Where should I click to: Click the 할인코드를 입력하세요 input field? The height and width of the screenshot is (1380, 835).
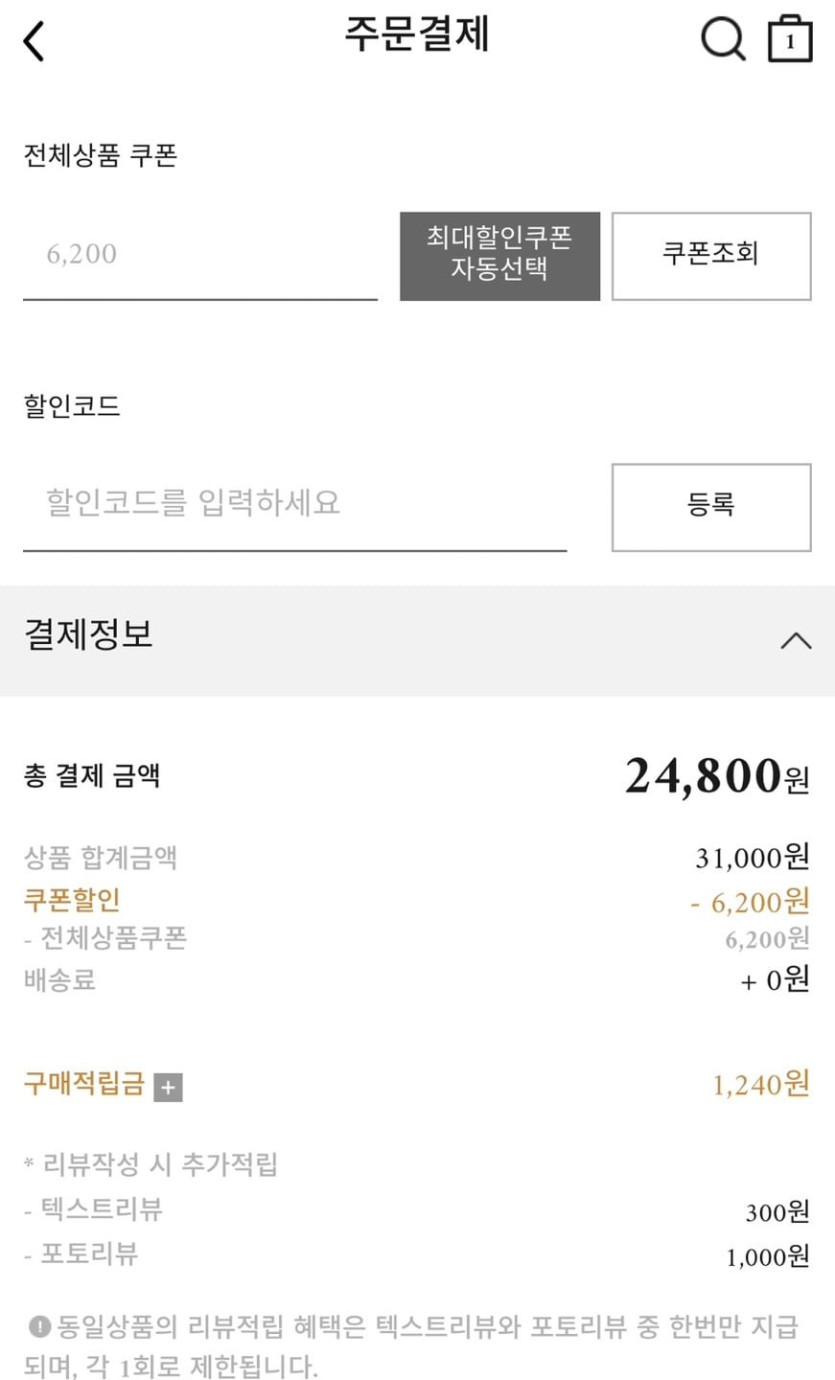[x=294, y=503]
